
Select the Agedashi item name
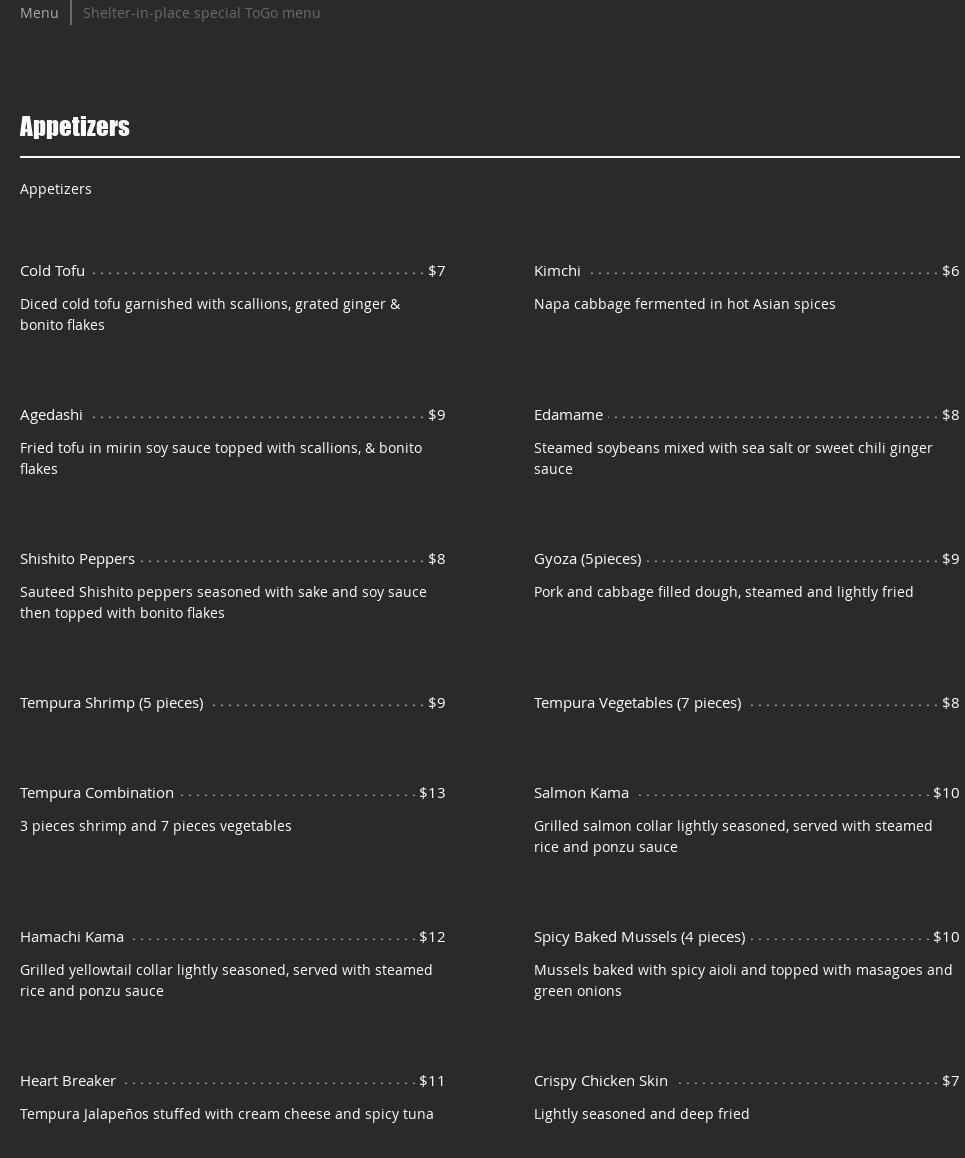pyautogui.click(x=51, y=414)
